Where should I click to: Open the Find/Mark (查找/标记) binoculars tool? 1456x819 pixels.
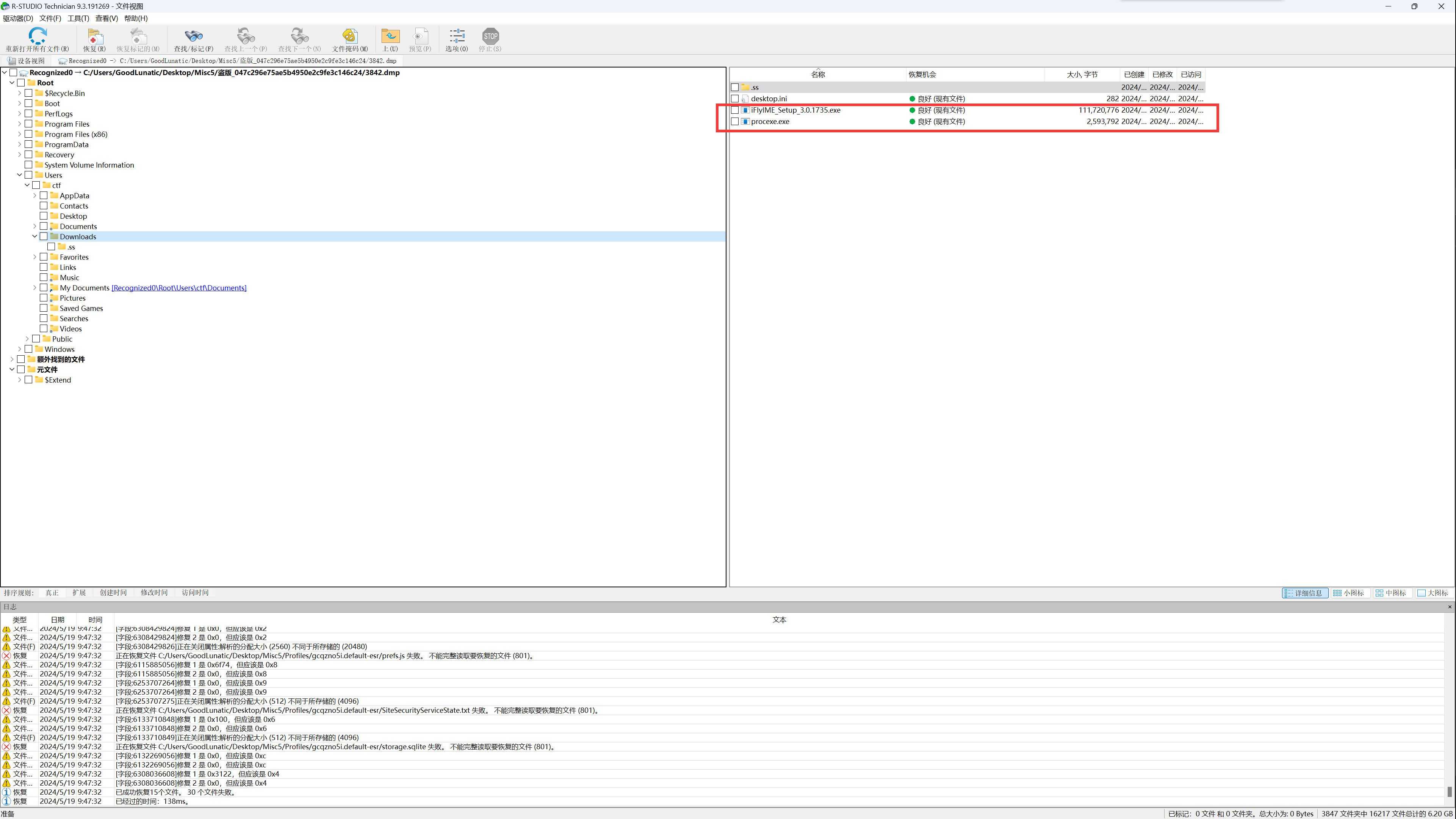tap(194, 36)
